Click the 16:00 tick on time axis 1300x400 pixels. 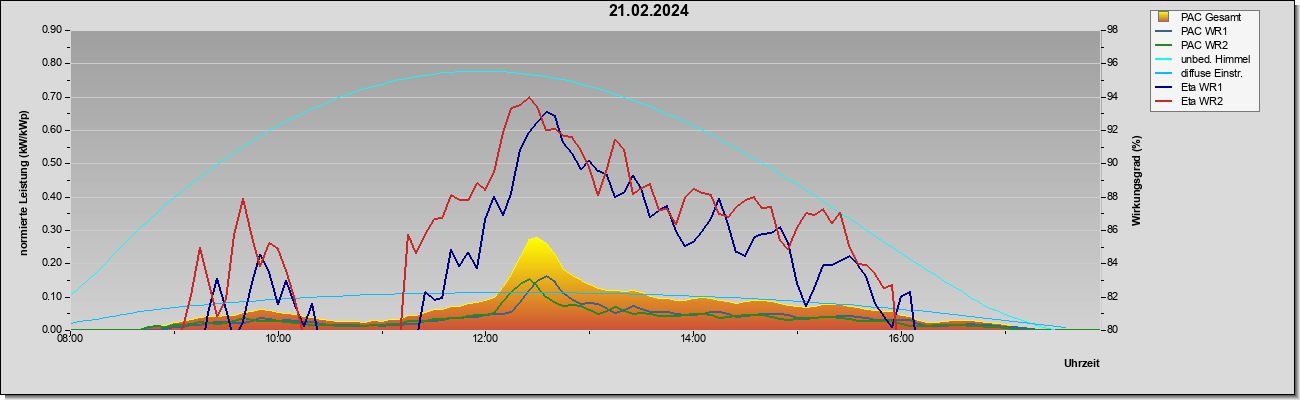coord(900,338)
